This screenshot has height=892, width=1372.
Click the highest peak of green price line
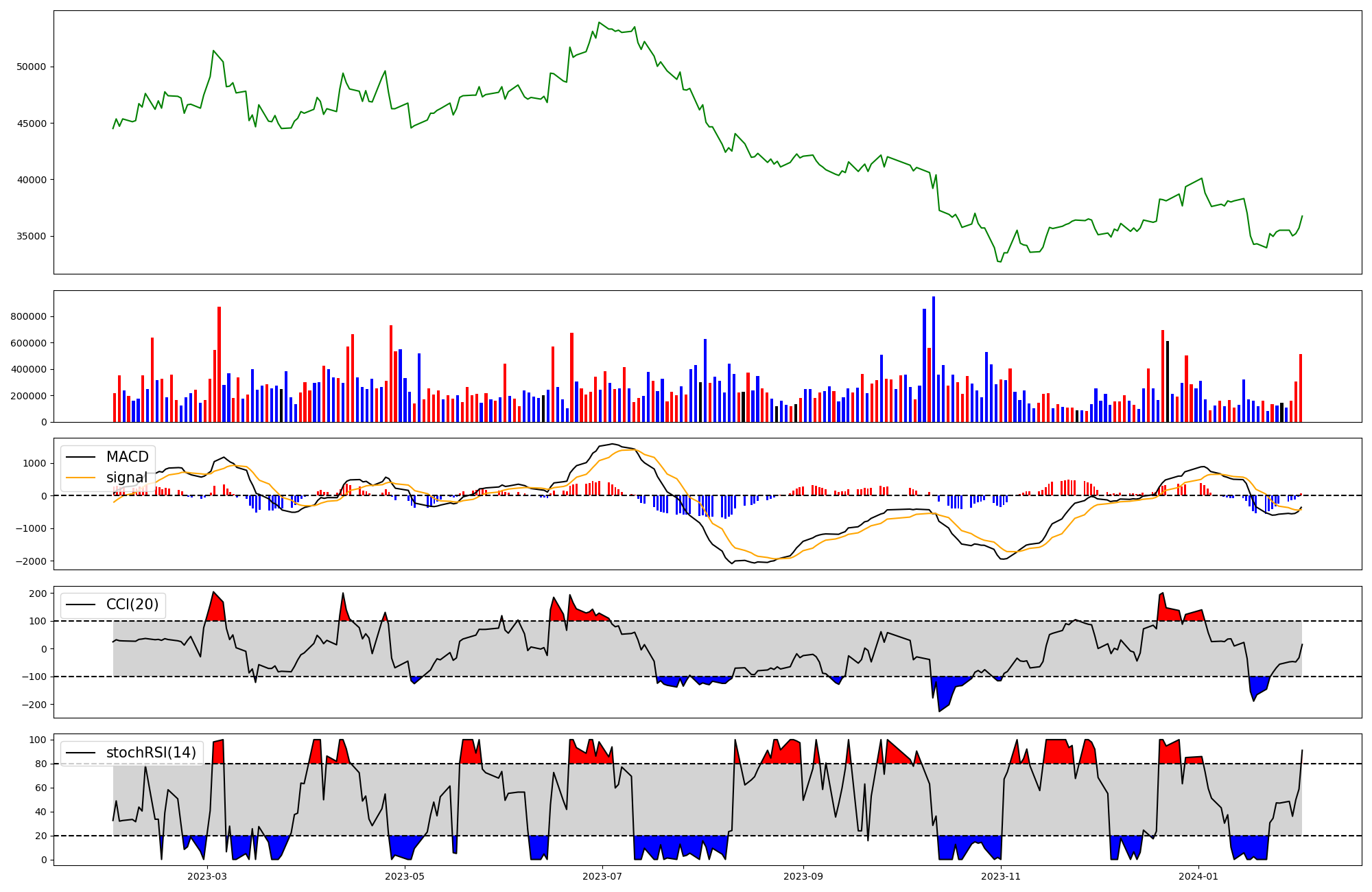pos(599,23)
